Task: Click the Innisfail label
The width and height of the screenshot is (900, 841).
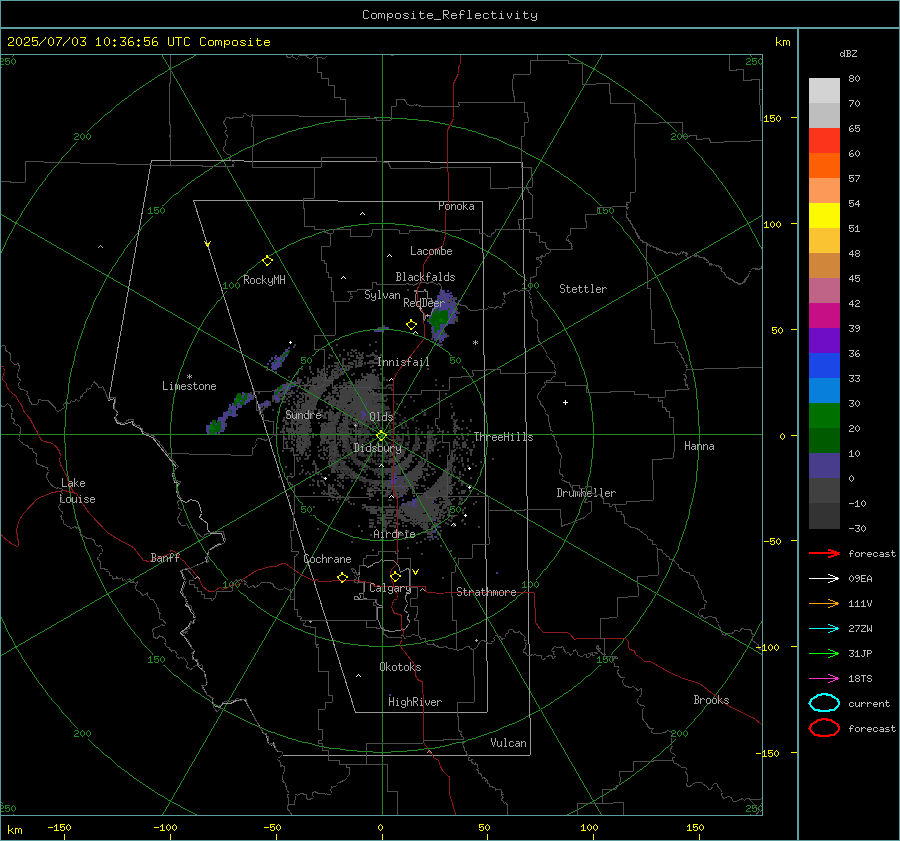Action: coord(403,362)
